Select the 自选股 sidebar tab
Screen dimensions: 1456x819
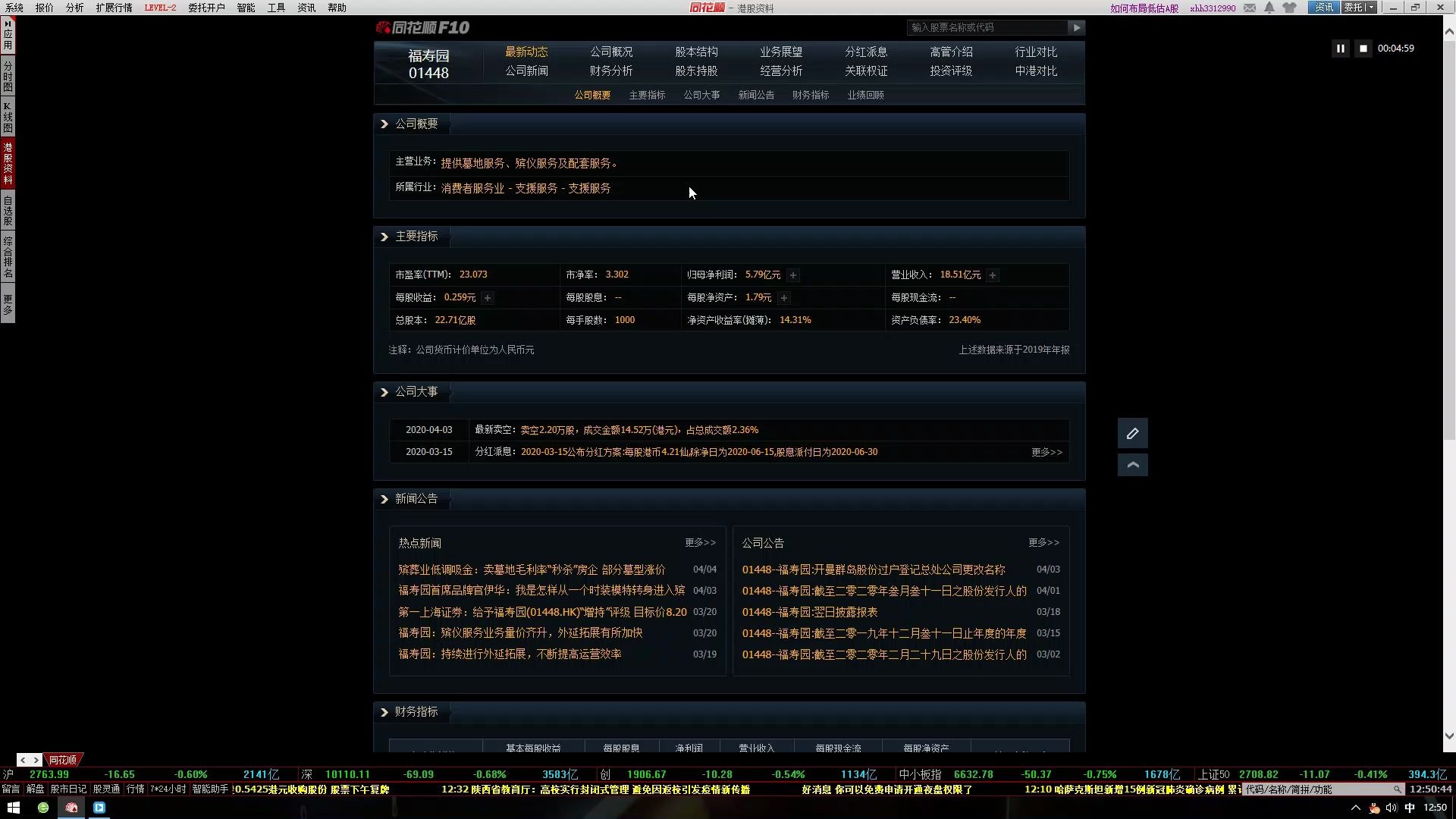tap(8, 211)
